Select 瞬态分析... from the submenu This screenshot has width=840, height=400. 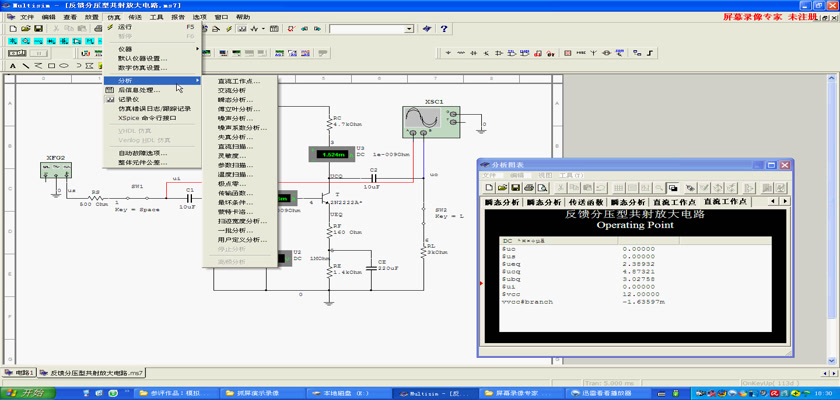239,100
